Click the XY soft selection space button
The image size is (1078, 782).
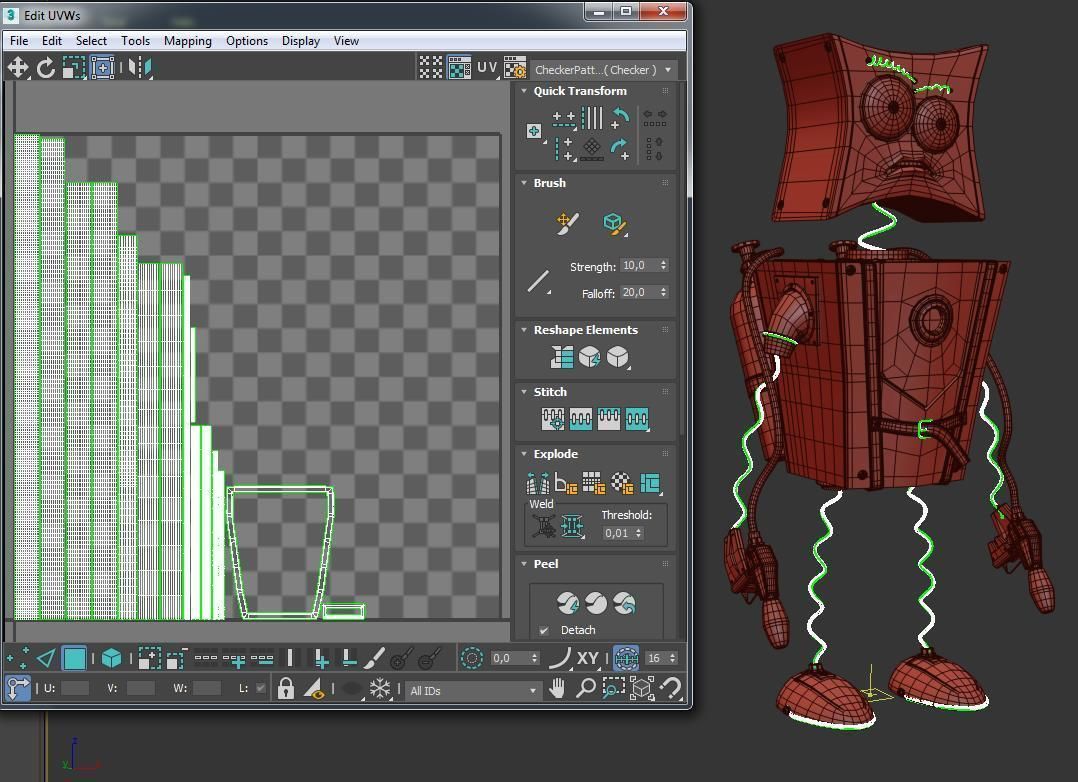[x=588, y=658]
